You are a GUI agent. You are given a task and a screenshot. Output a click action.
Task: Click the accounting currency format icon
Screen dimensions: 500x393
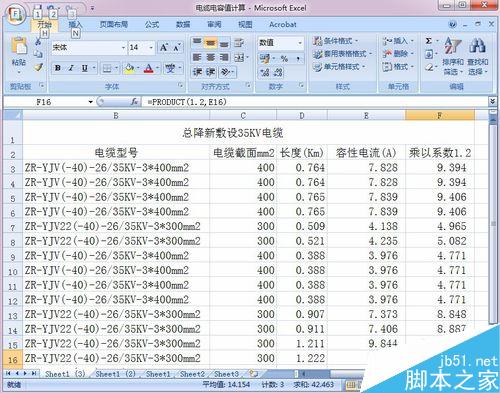click(x=265, y=59)
